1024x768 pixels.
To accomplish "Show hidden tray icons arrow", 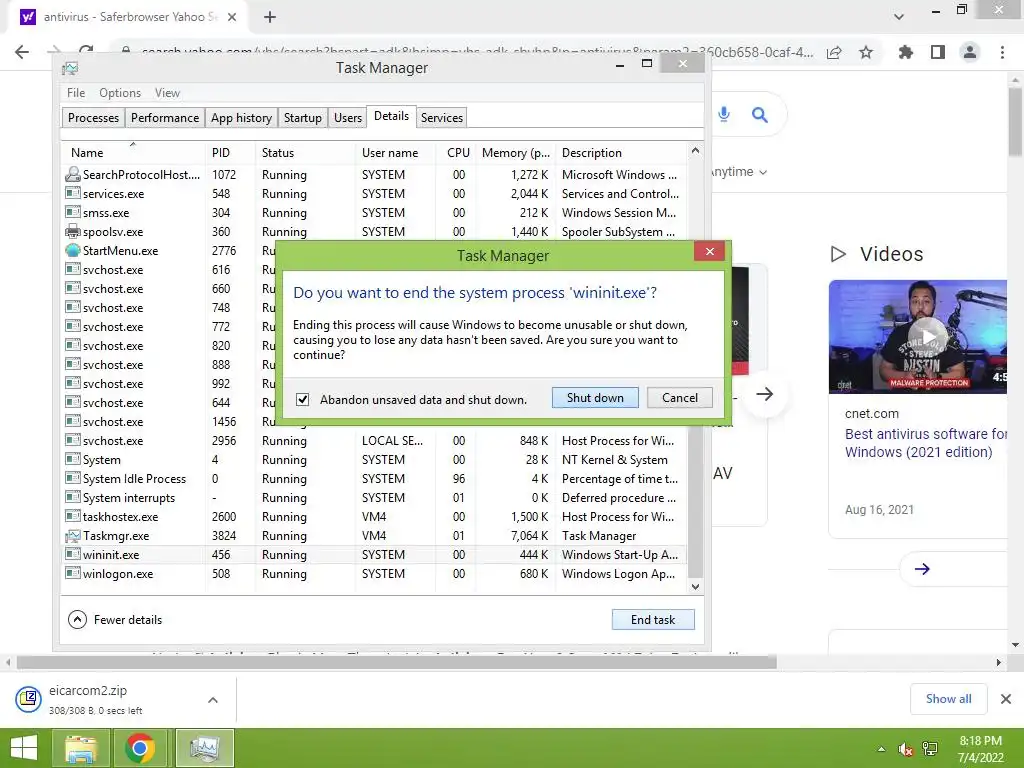I will pos(882,749).
